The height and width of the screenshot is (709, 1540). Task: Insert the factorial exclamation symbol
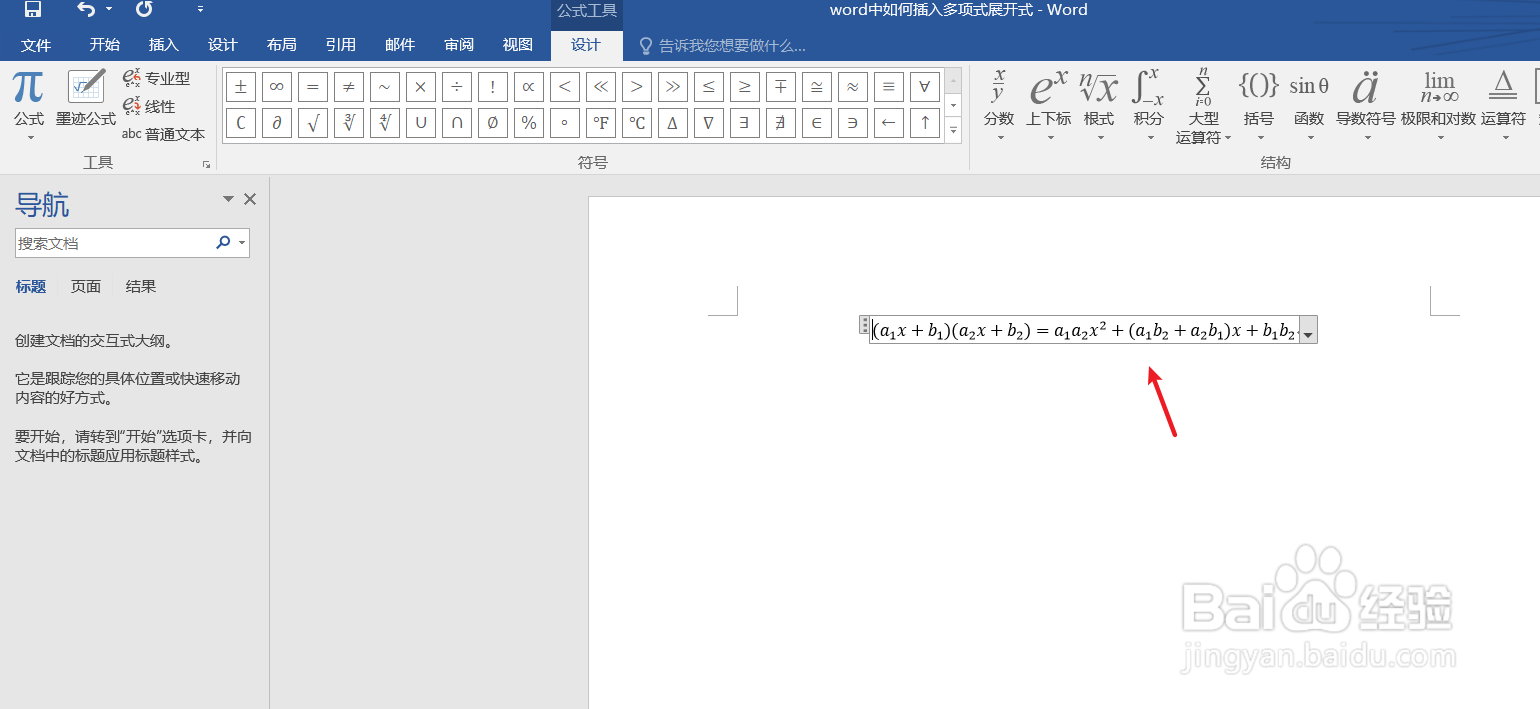tap(493, 87)
